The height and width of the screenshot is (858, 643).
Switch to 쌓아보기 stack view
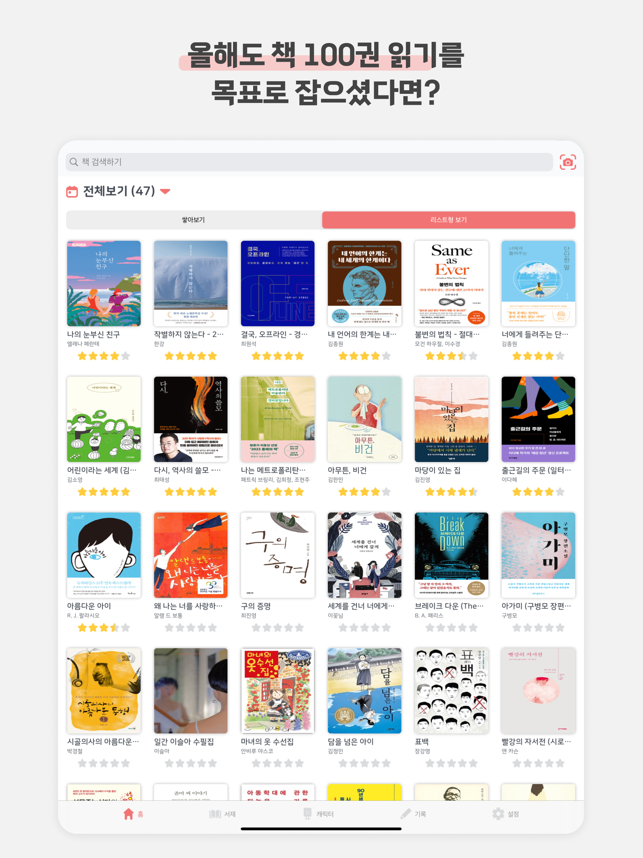(194, 219)
